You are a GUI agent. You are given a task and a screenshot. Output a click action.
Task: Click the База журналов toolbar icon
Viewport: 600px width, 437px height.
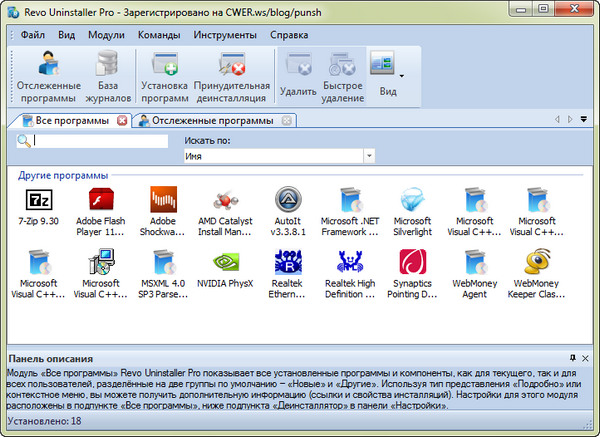107,76
